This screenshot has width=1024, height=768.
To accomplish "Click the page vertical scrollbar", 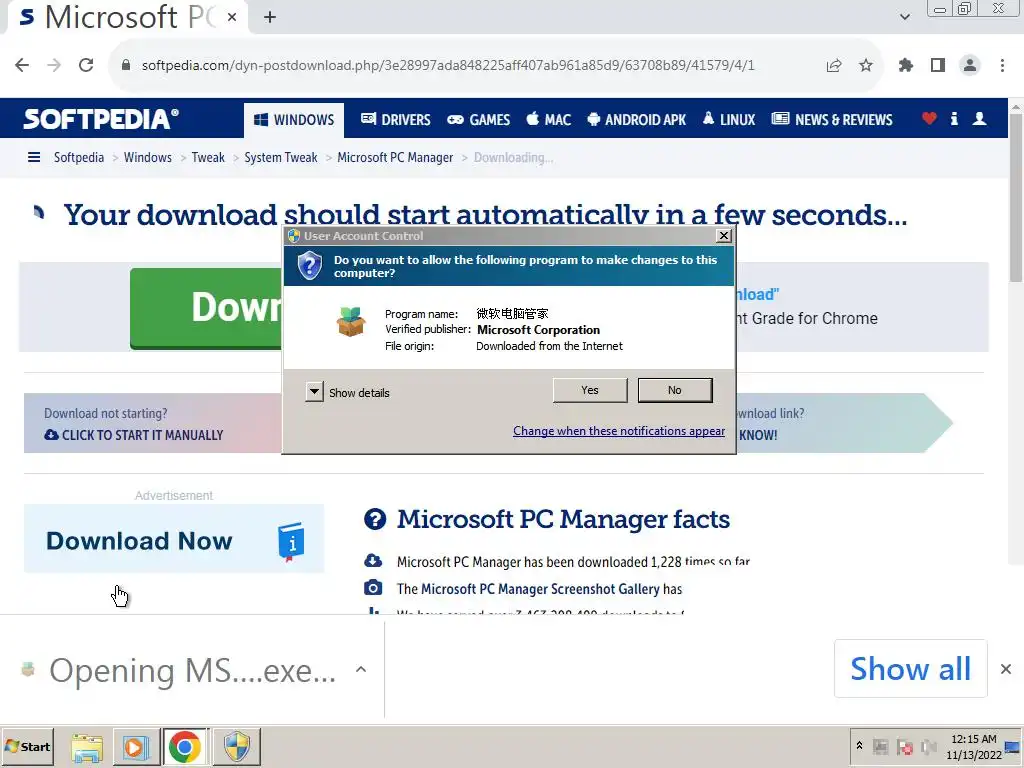I will coord(1016,199).
